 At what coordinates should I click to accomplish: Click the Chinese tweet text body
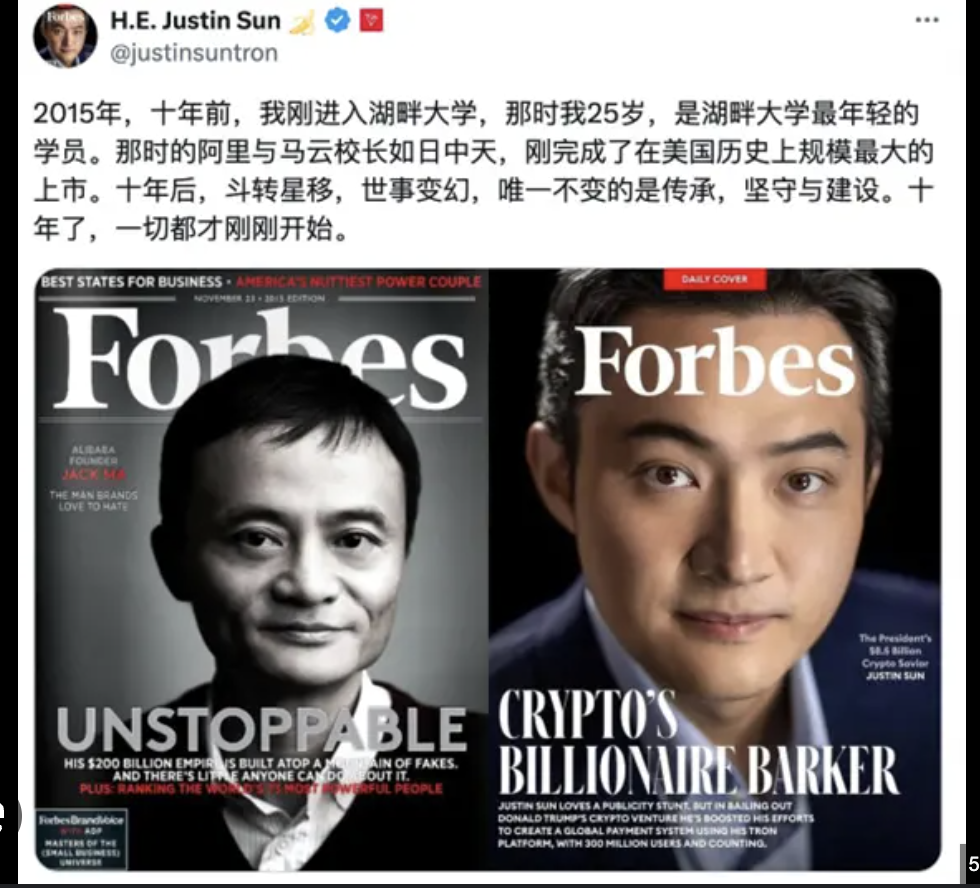pos(483,171)
